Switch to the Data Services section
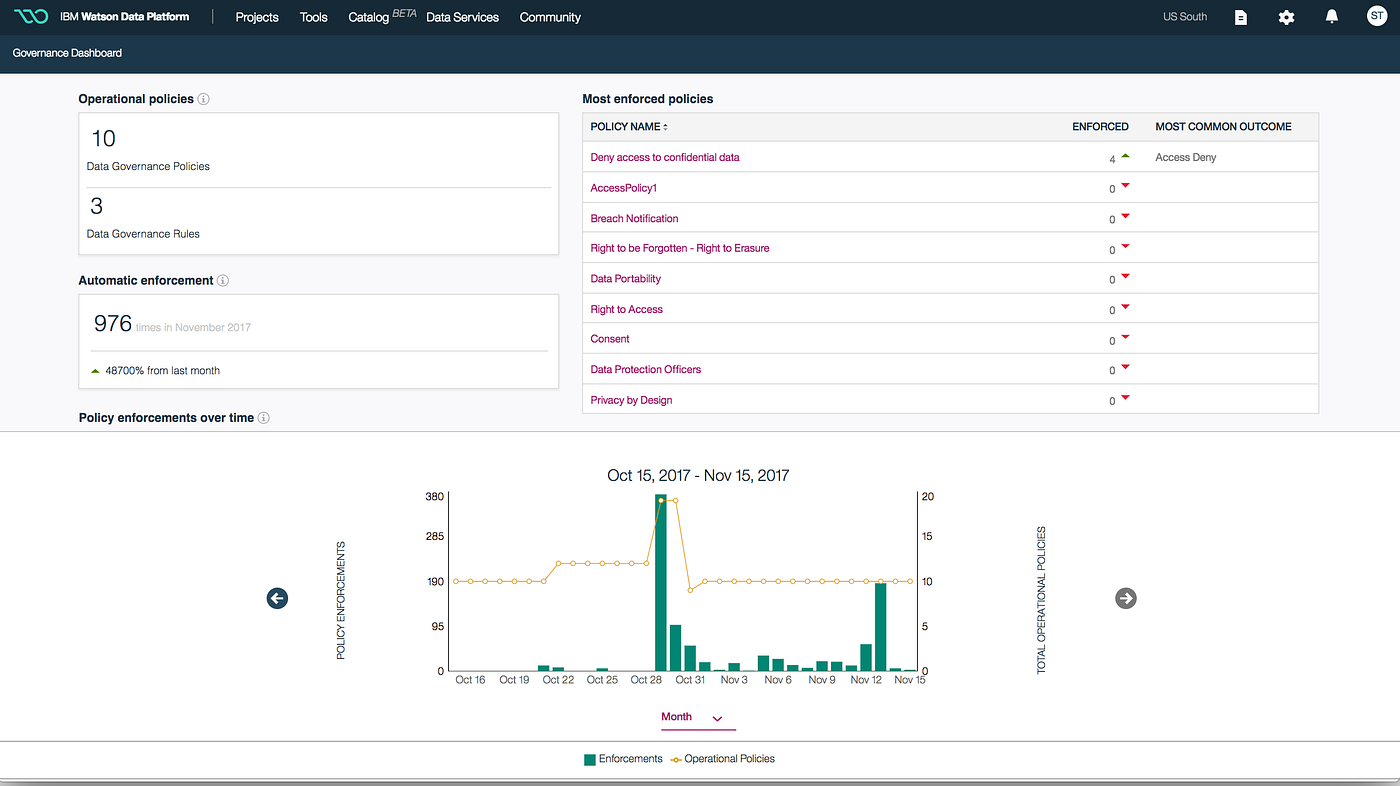Viewport: 1400px width, 786px height. (461, 17)
